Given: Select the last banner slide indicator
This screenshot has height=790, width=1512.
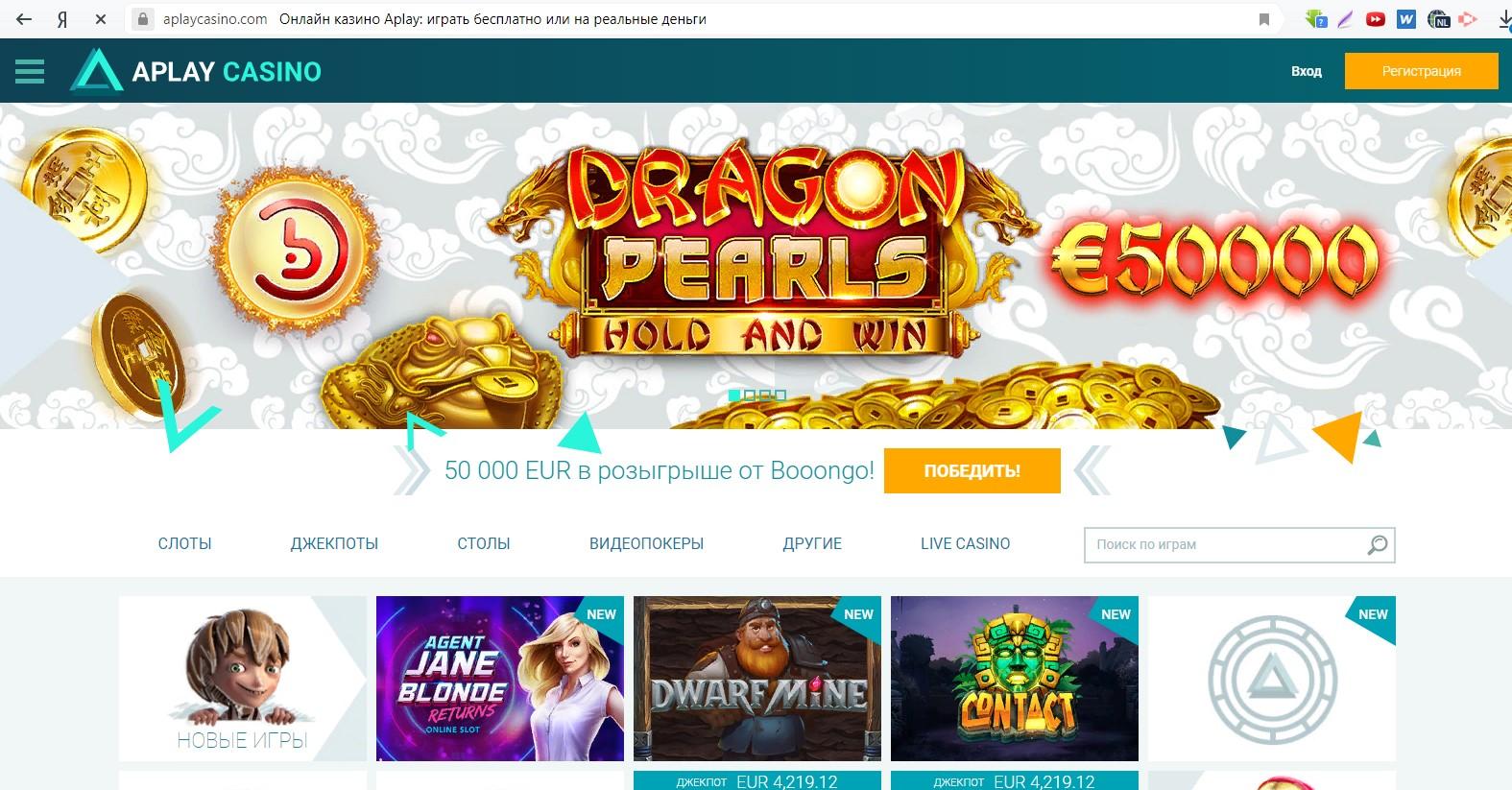Looking at the screenshot, I should [x=780, y=395].
